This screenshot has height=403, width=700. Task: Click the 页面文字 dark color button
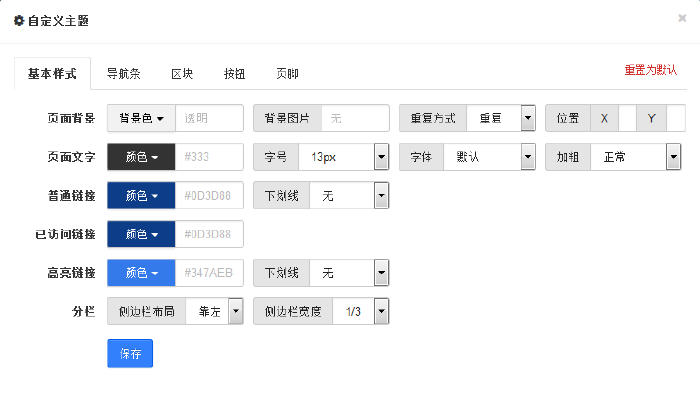pyautogui.click(x=141, y=157)
